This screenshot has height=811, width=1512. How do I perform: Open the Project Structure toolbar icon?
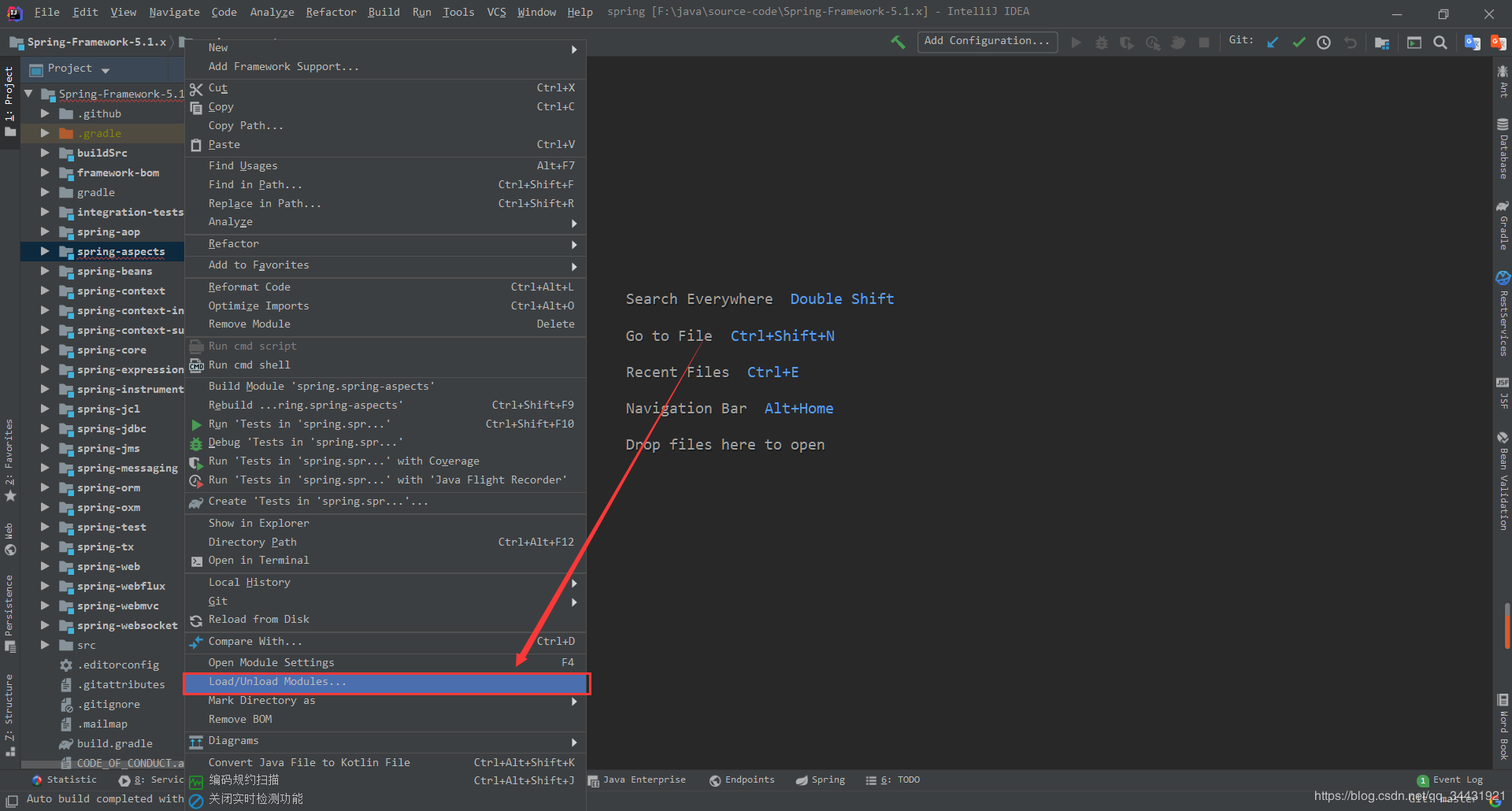pos(1382,43)
